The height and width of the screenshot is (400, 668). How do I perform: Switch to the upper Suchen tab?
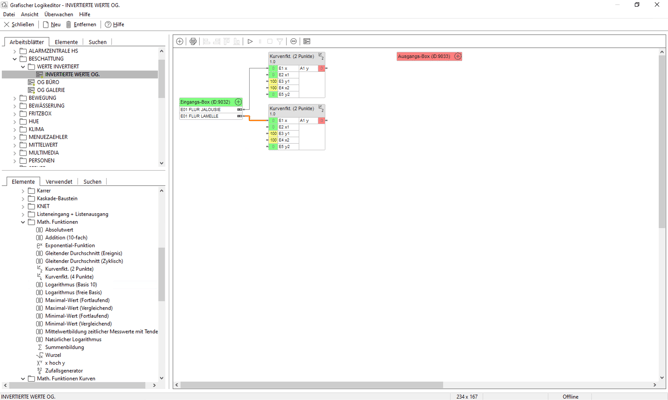coord(98,42)
